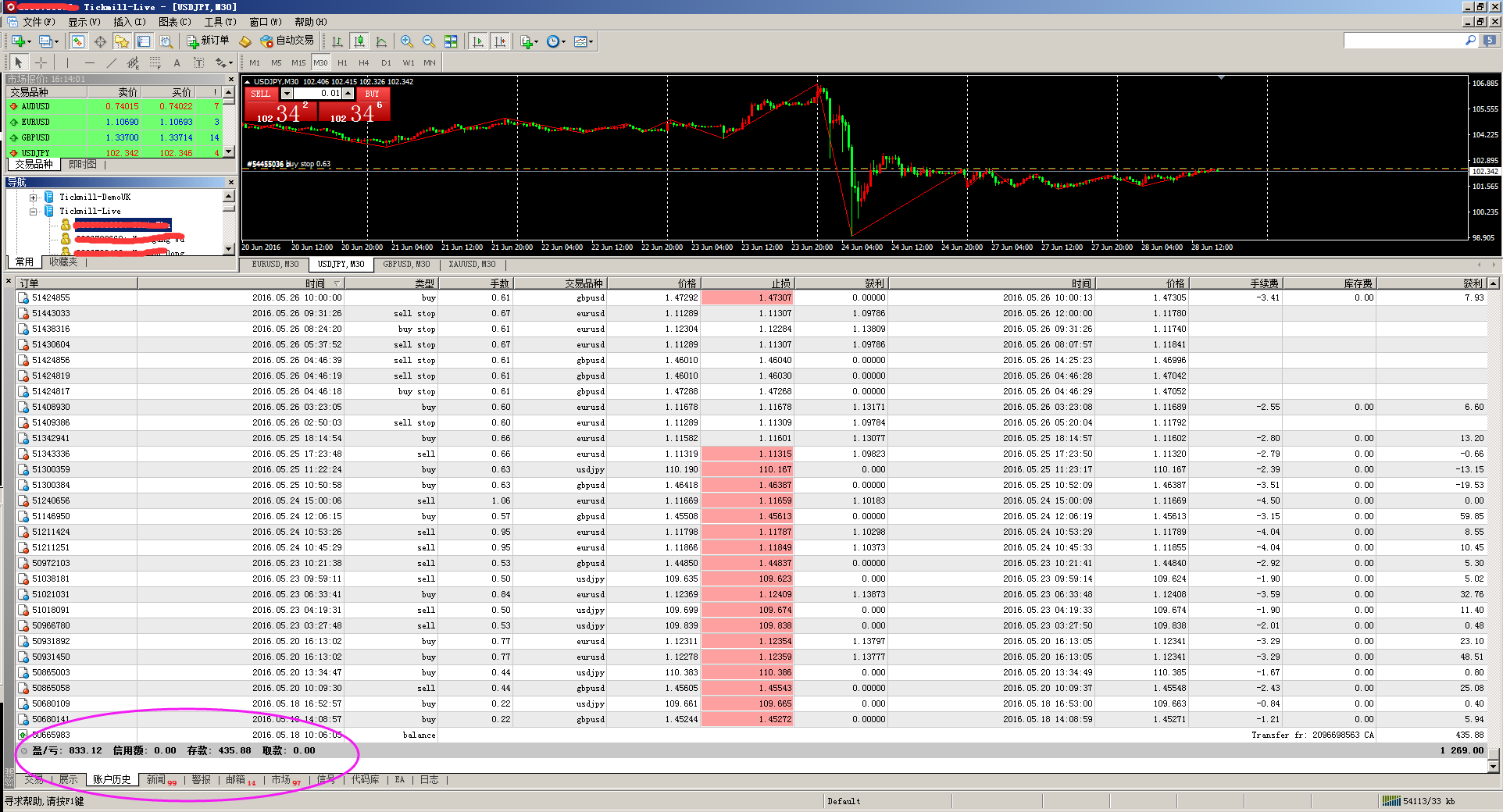Zoom in on the chart
The width and height of the screenshot is (1503, 812).
pyautogui.click(x=407, y=41)
